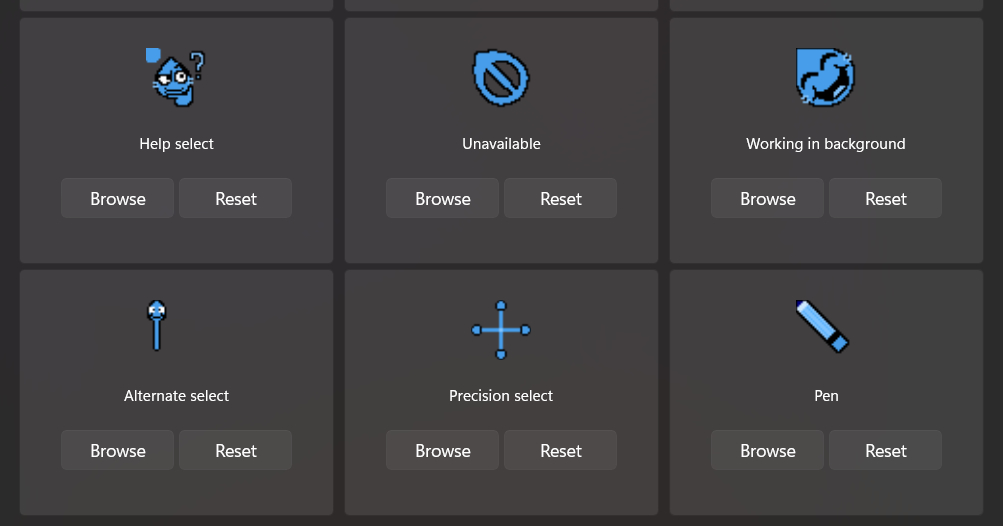
Task: Browse for a new Help select cursor
Action: [x=118, y=198]
